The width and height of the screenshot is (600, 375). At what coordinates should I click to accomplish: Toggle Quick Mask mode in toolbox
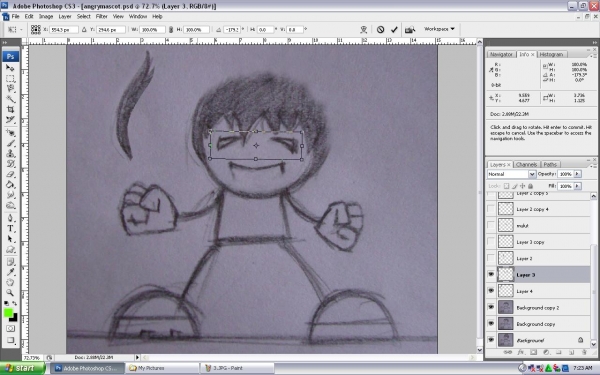10,328
